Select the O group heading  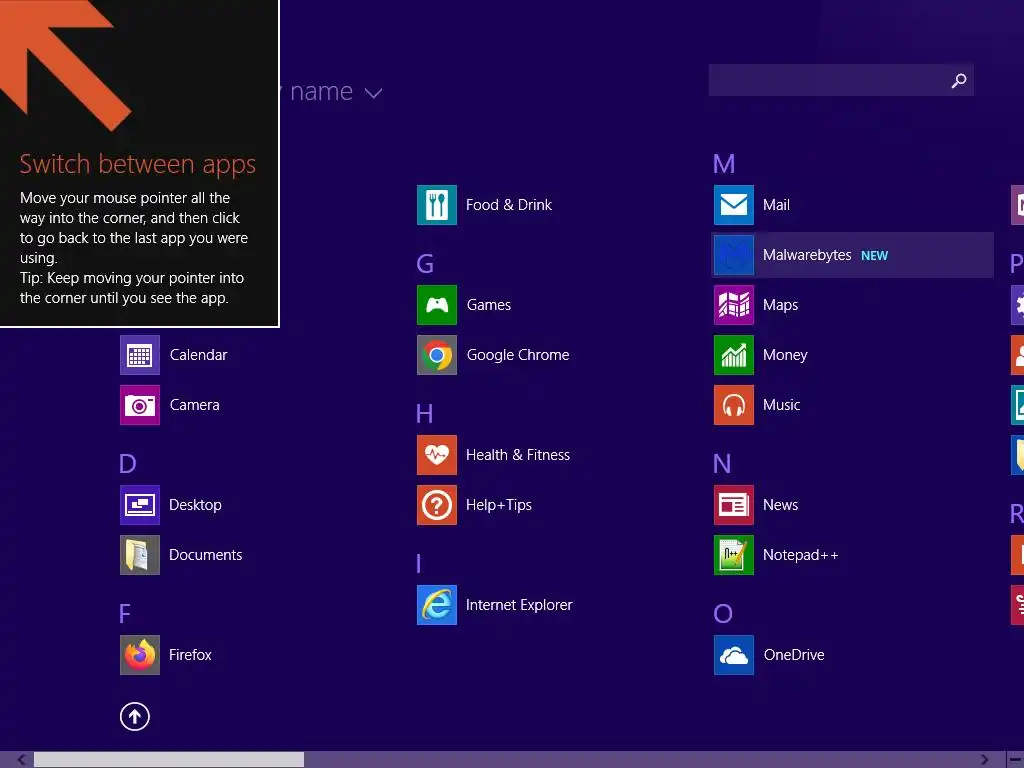pos(723,614)
